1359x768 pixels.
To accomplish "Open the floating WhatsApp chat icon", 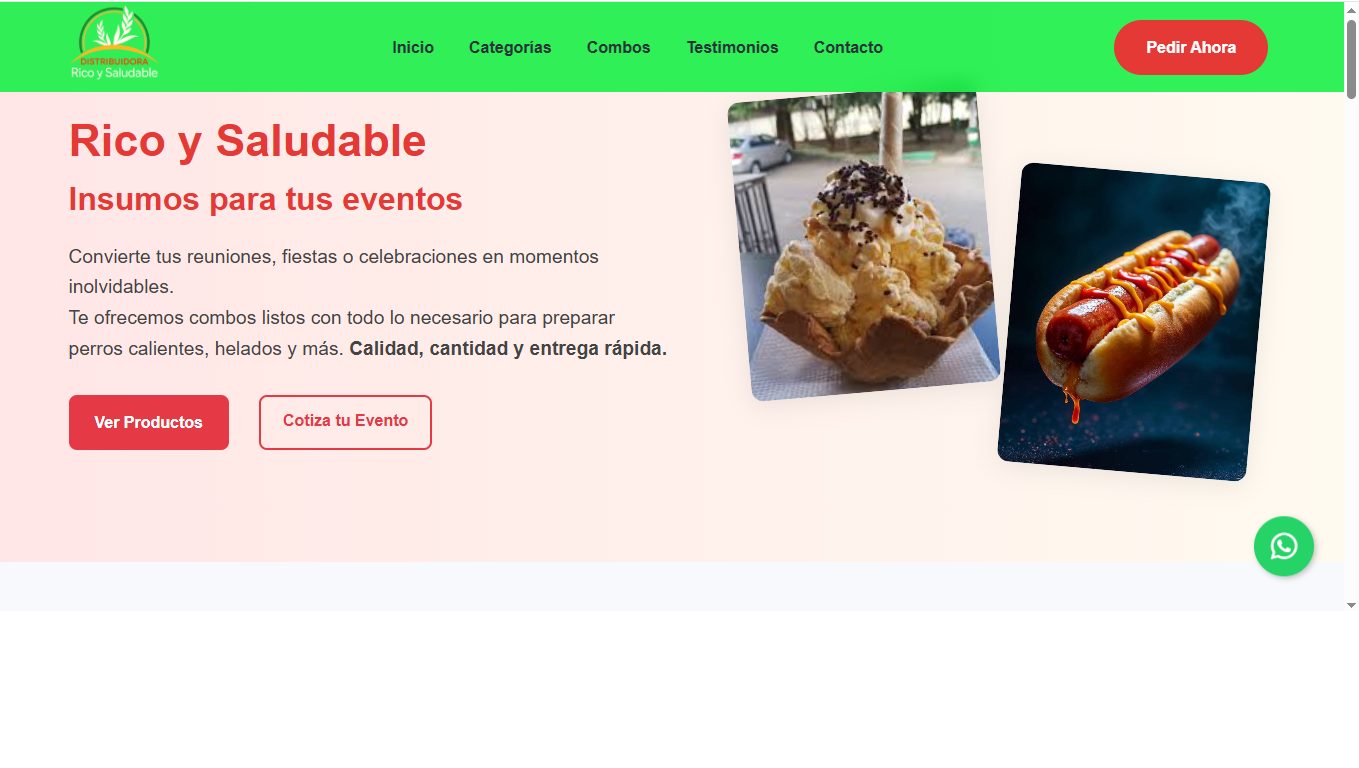I will click(1284, 546).
